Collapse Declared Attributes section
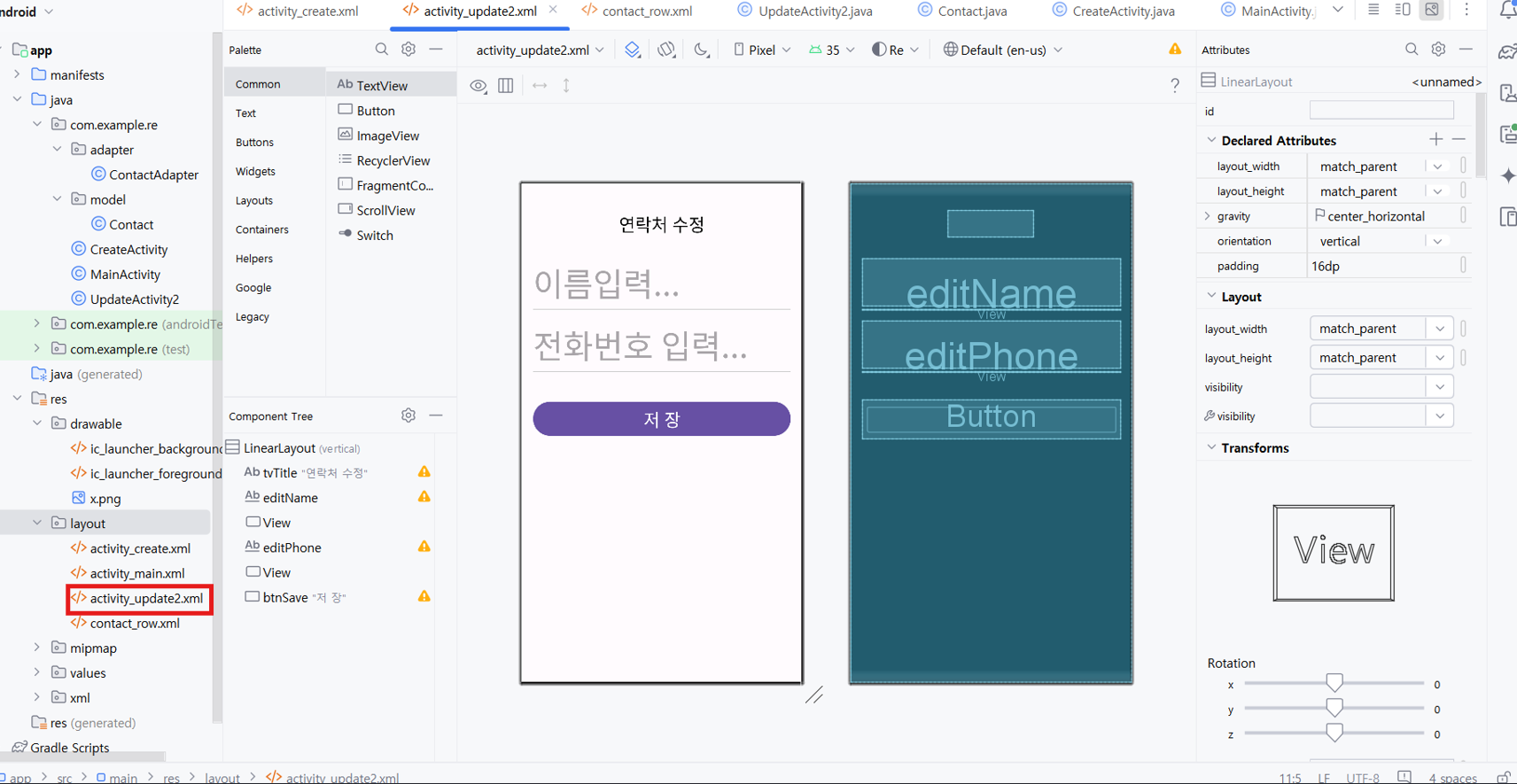 (x=1211, y=140)
